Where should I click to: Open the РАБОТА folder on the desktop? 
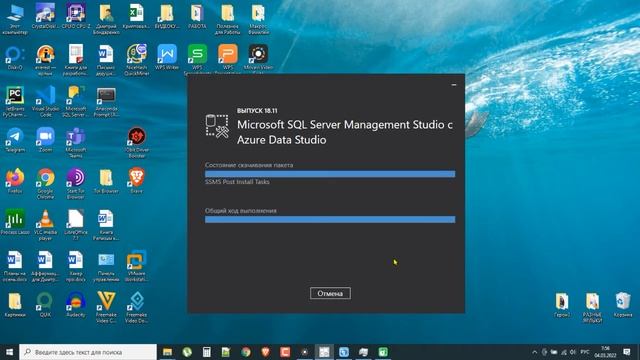pos(197,16)
